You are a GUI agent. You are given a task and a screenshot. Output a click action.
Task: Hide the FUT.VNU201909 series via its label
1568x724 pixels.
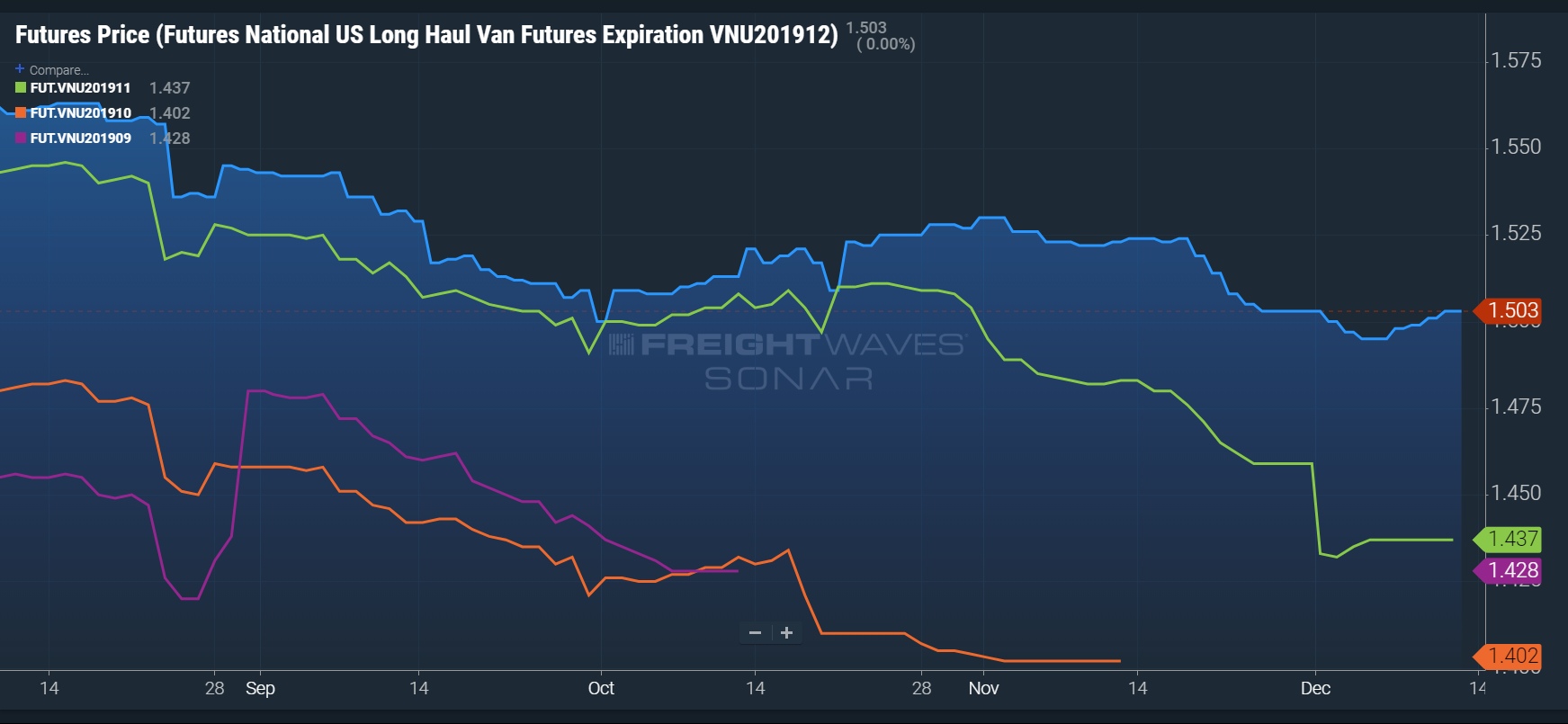[x=80, y=139]
